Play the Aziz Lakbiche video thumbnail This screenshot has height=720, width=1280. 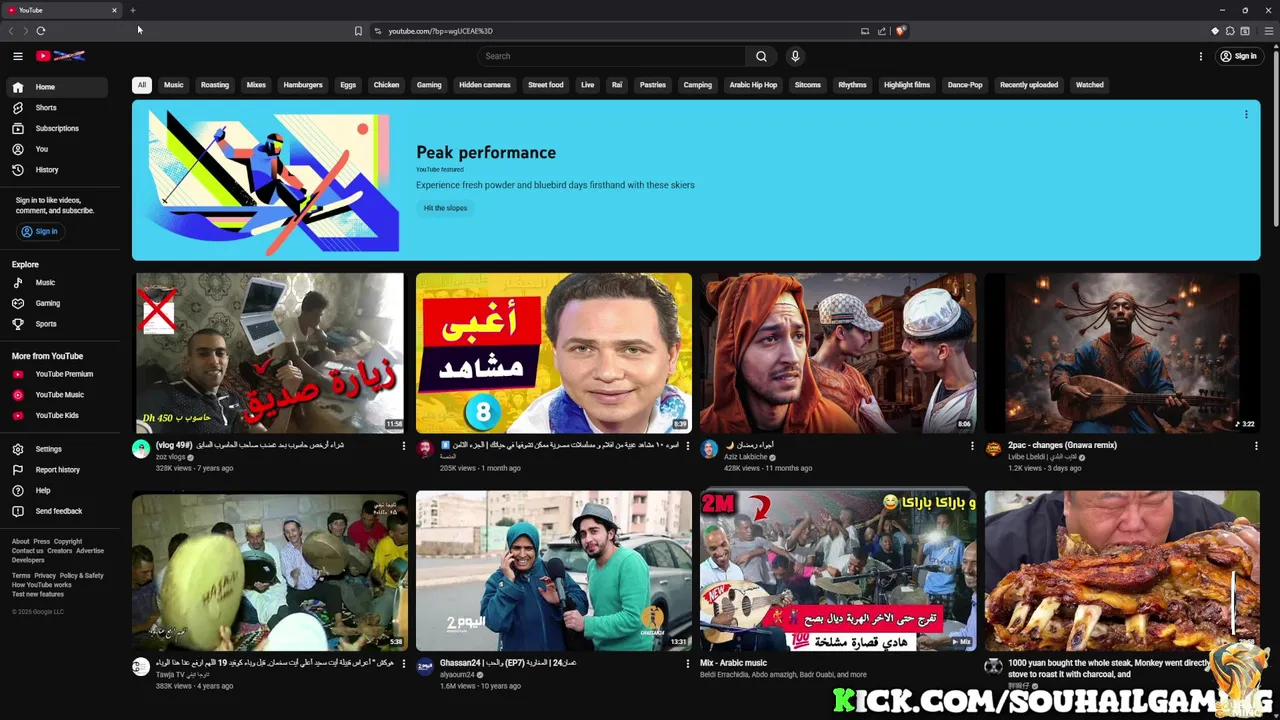tap(838, 353)
